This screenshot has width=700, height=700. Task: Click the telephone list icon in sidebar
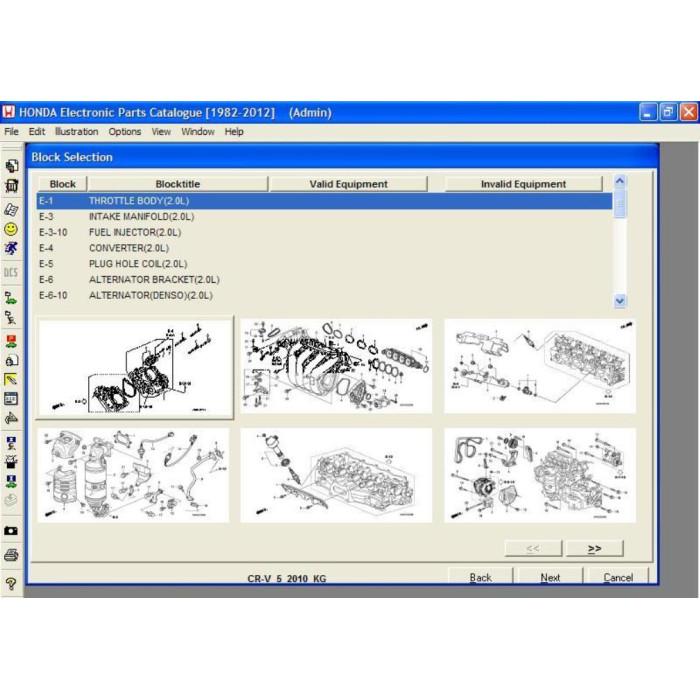tap(11, 209)
